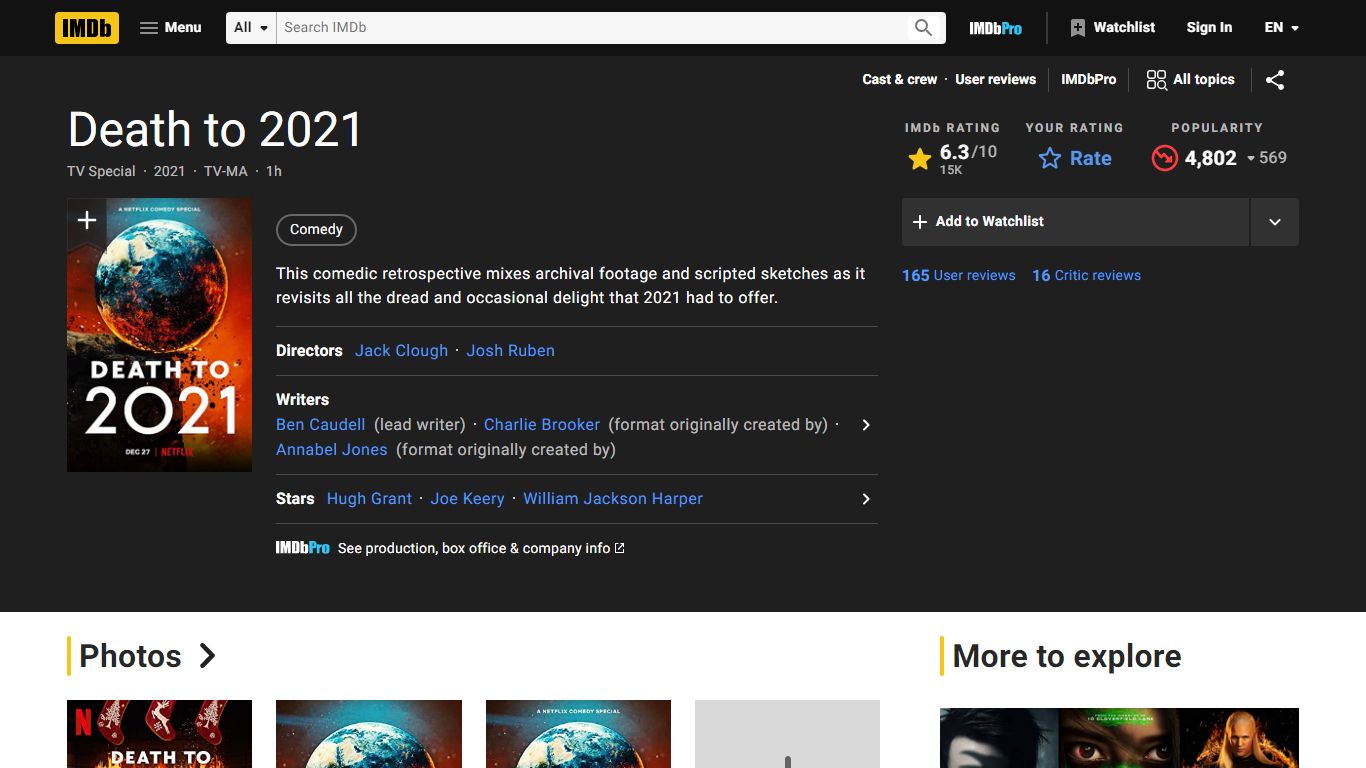Viewport: 1366px width, 768px height.
Task: Open 165 User reviews
Action: [958, 276]
